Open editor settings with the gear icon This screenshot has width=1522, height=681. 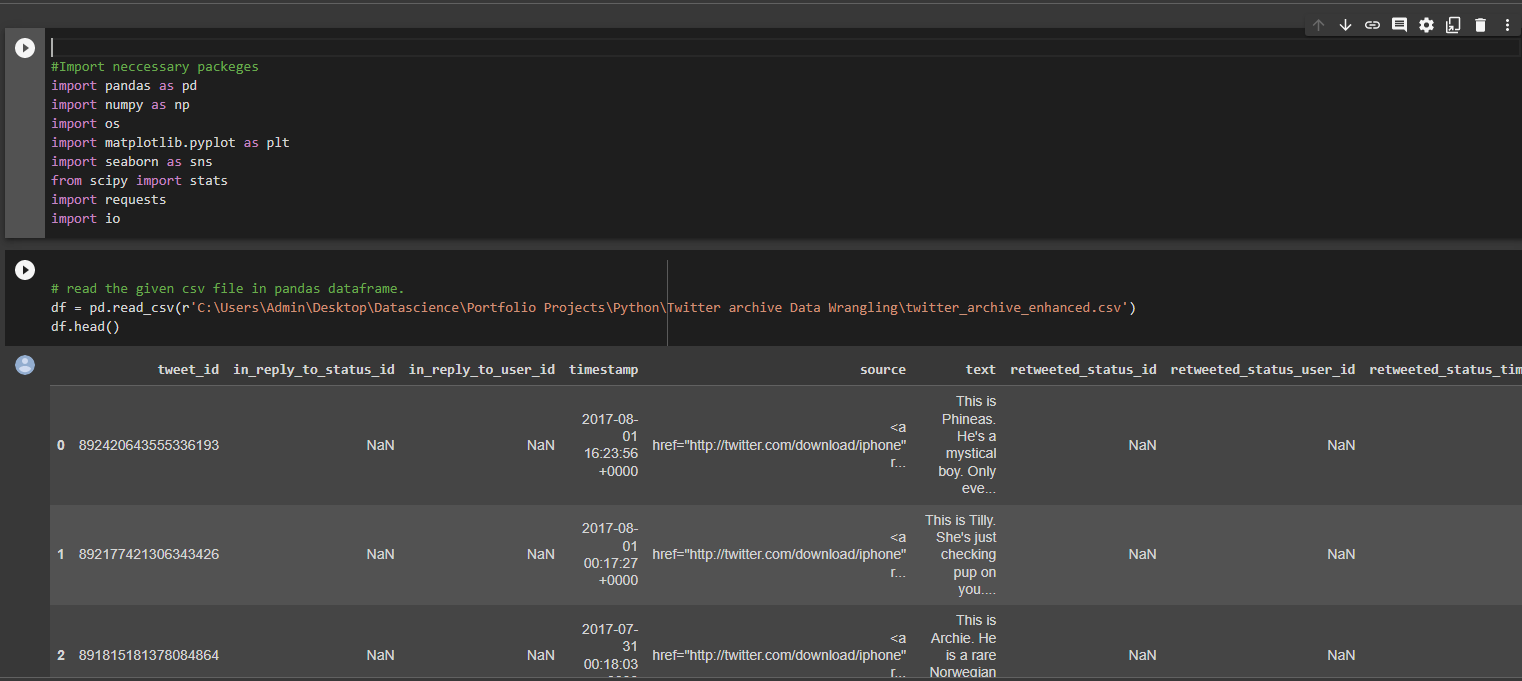tap(1426, 24)
